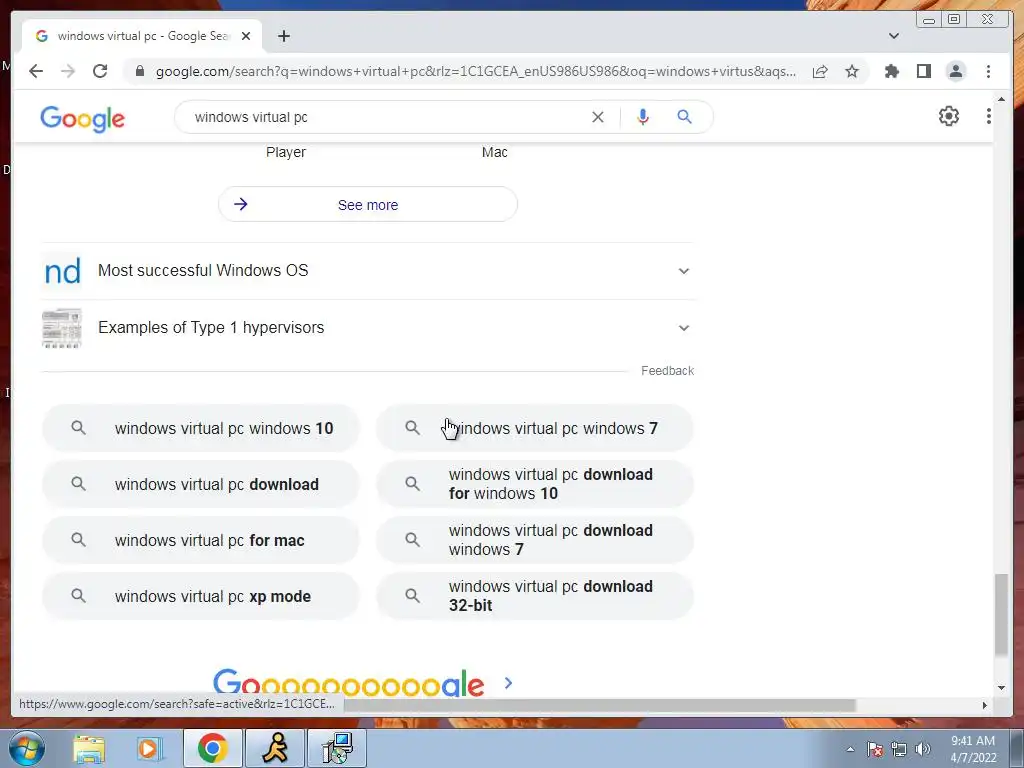Go to the Google home logo
The height and width of the screenshot is (768, 1024).
tap(82, 119)
